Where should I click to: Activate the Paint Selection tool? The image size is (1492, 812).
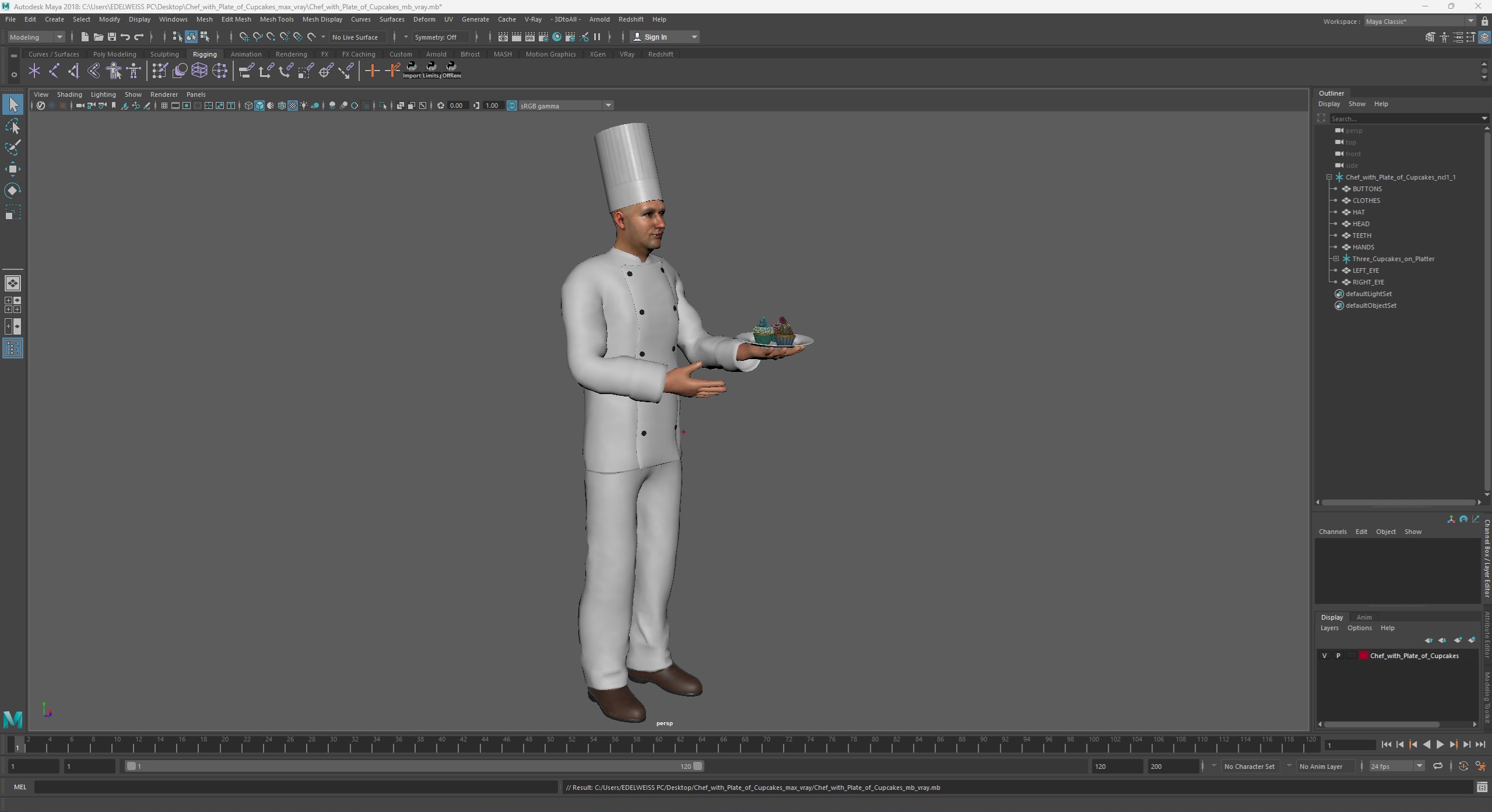(x=13, y=147)
